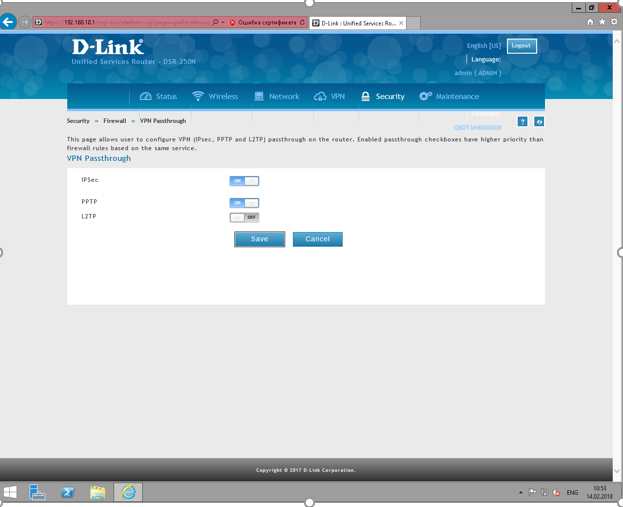Open the Maintenance menu

click(449, 97)
